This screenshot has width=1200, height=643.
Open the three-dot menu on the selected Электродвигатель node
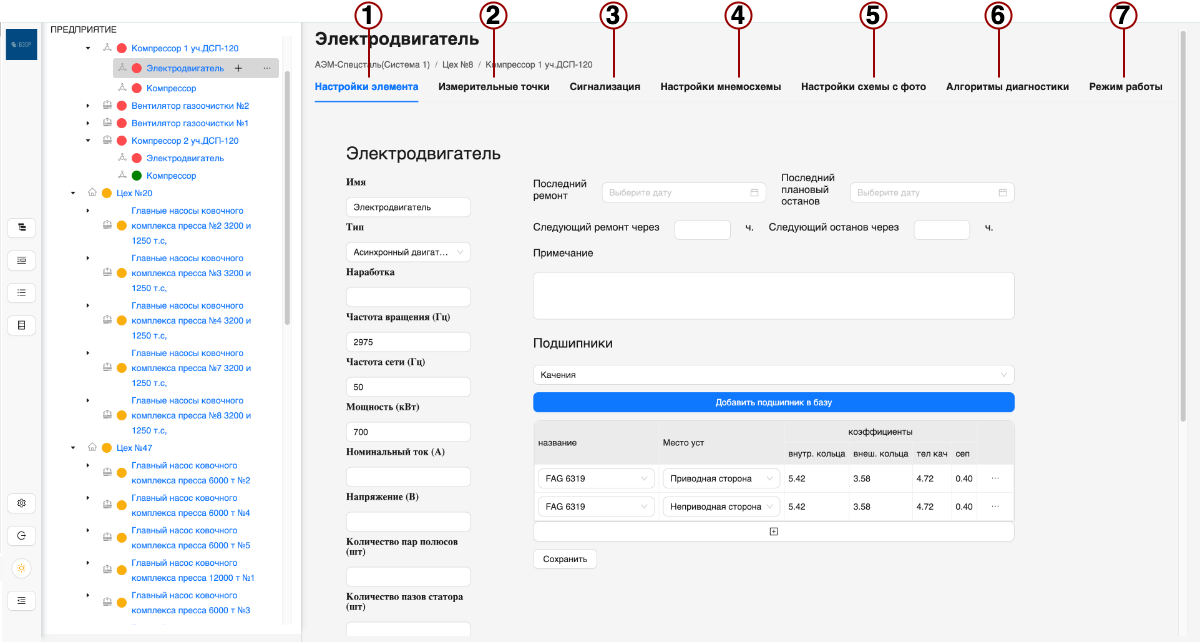pyautogui.click(x=266, y=68)
